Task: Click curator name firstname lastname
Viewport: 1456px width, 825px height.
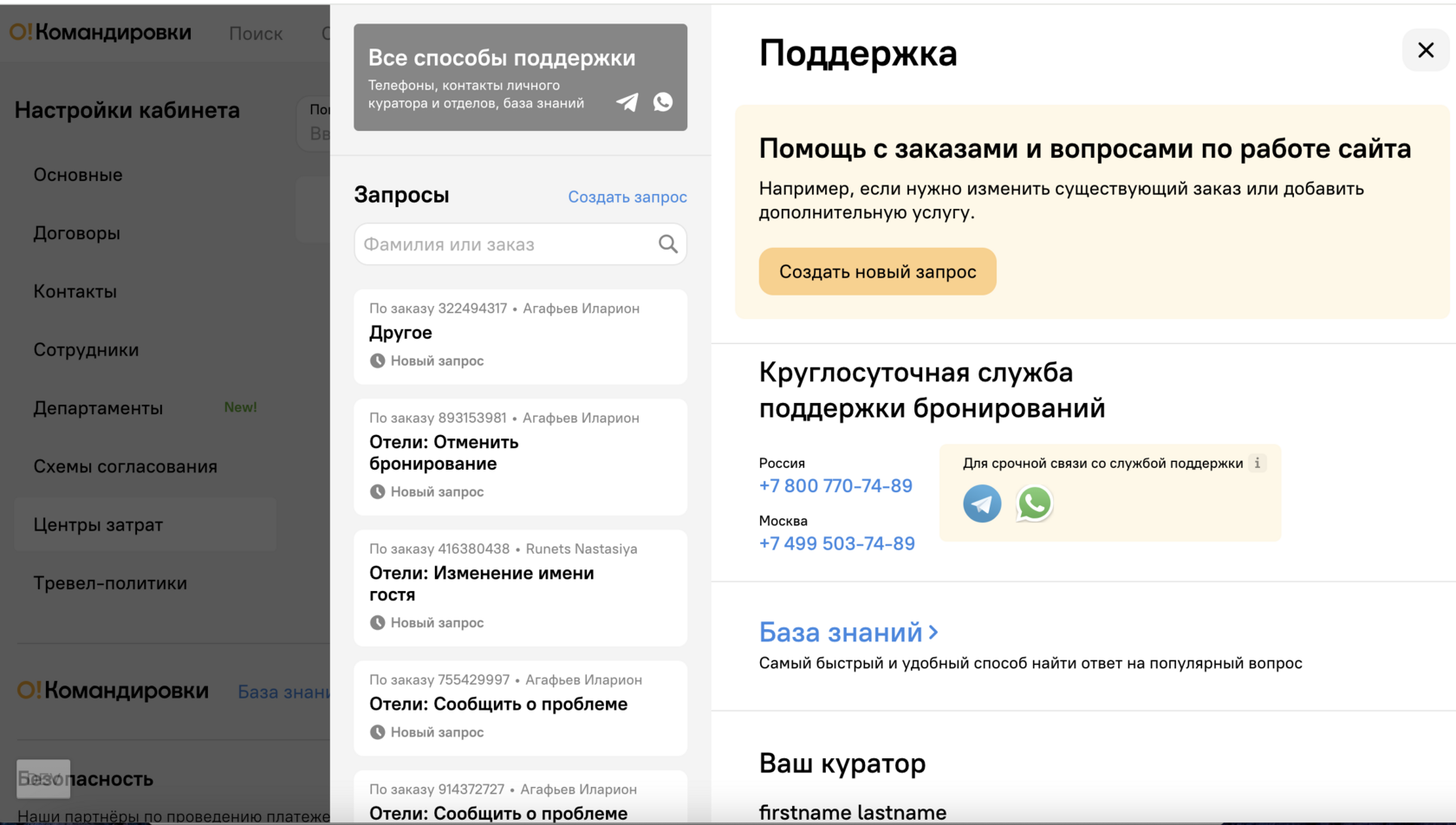Action: pyautogui.click(x=853, y=813)
